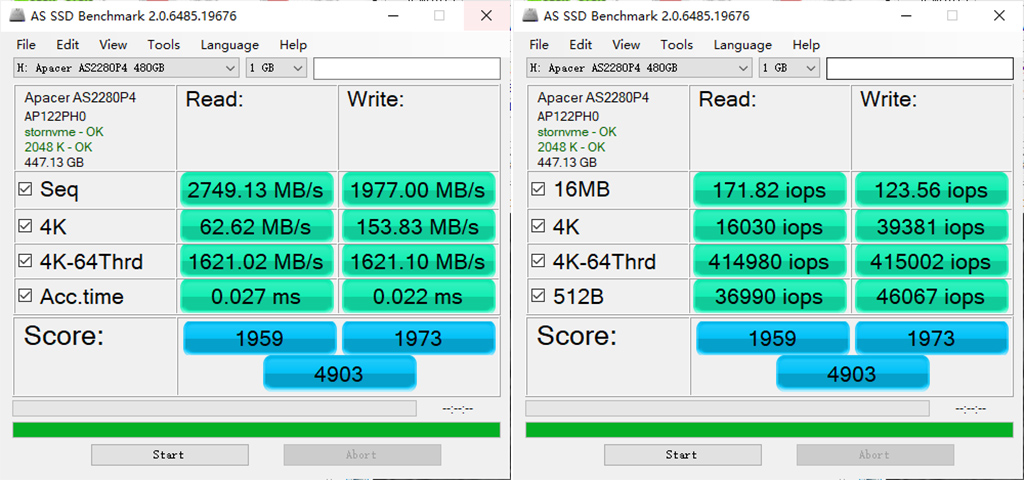Toggle the 4K-64Thrd checkbox in left window
Screen dimensions: 1024x480
pyautogui.click(x=25, y=262)
